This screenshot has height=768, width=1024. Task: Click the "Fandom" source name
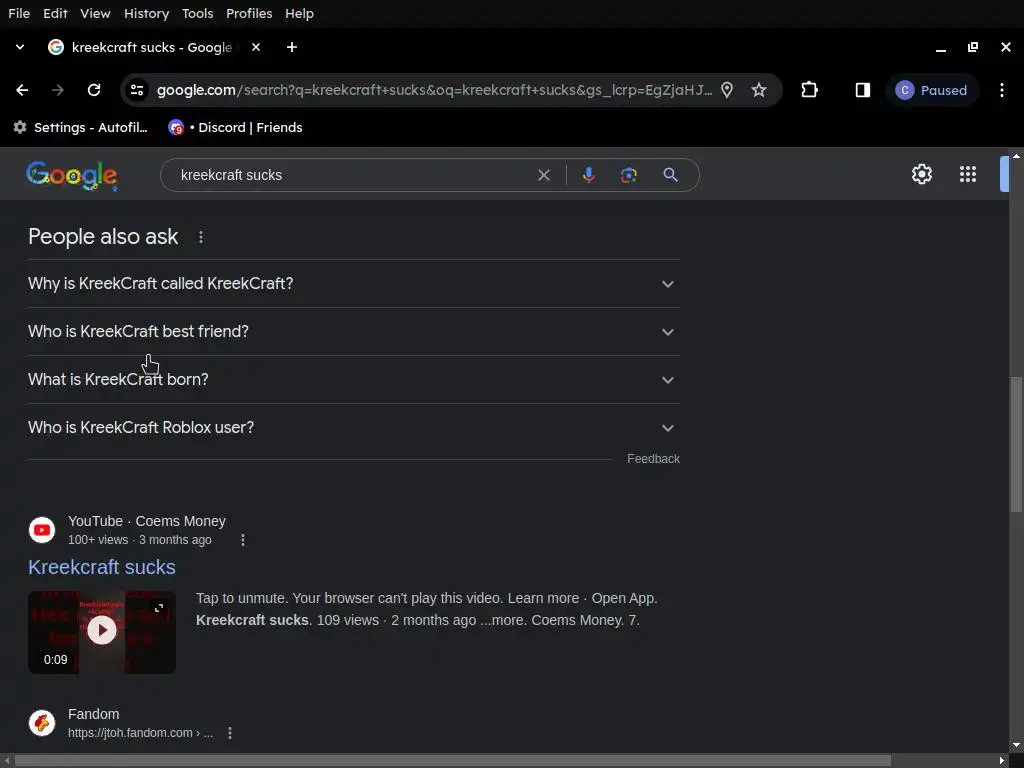pos(93,714)
